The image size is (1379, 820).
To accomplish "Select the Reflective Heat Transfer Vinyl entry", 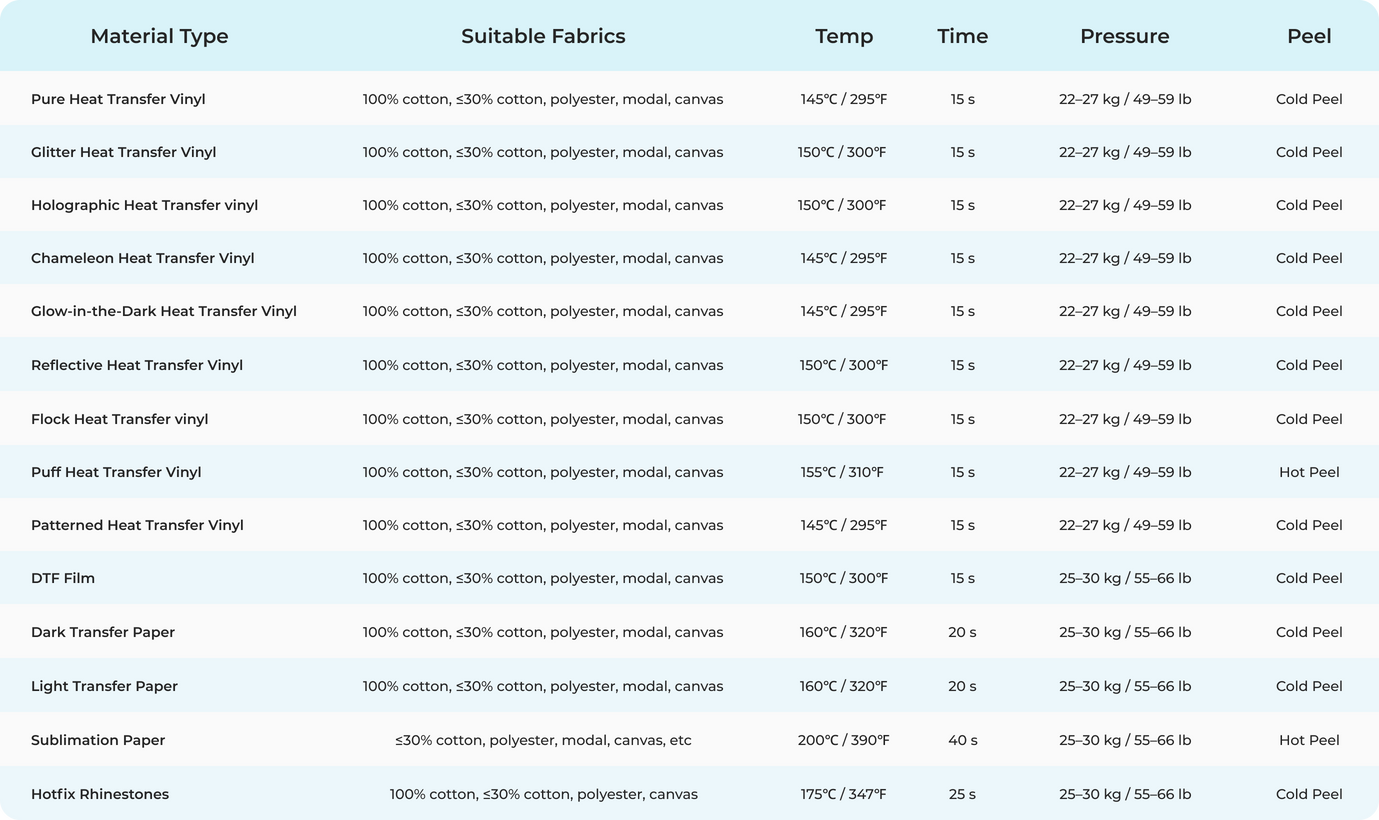I will pos(135,364).
